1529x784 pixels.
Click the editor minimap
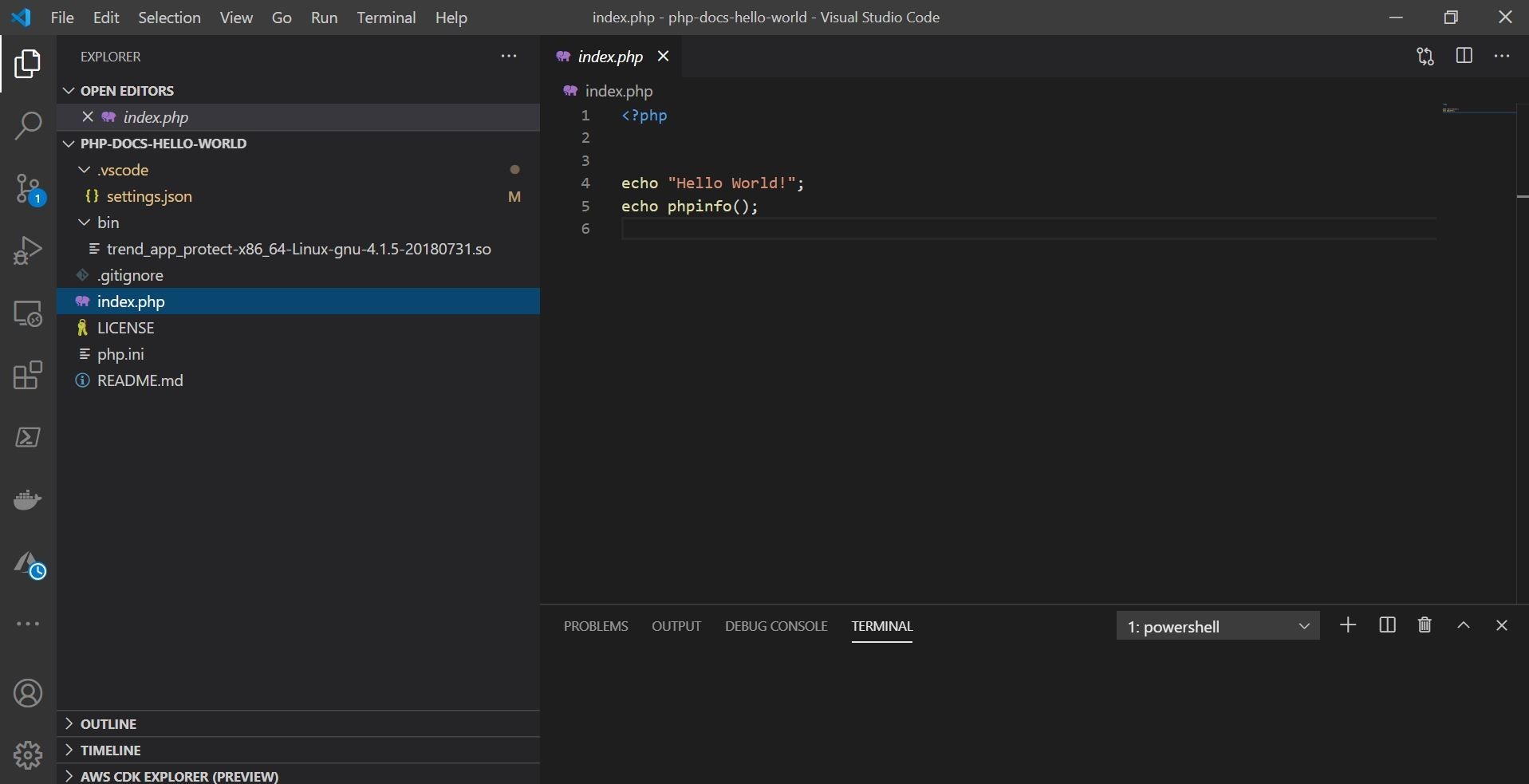point(1478,108)
